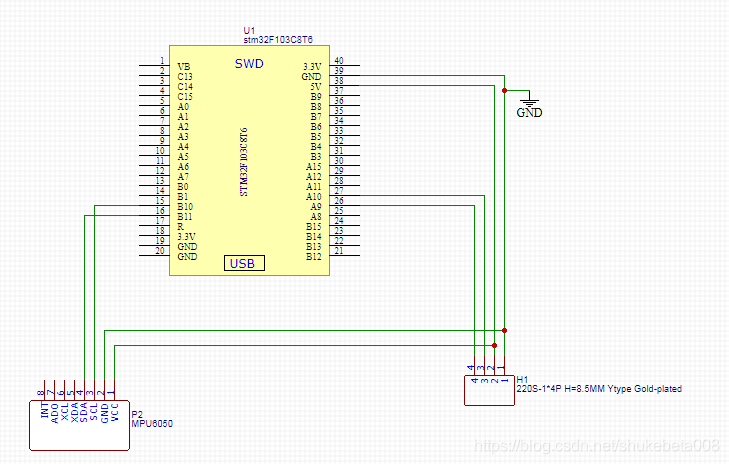Screen dimensions: 729x464
Task: Click the P2 designator text
Action: [137, 414]
